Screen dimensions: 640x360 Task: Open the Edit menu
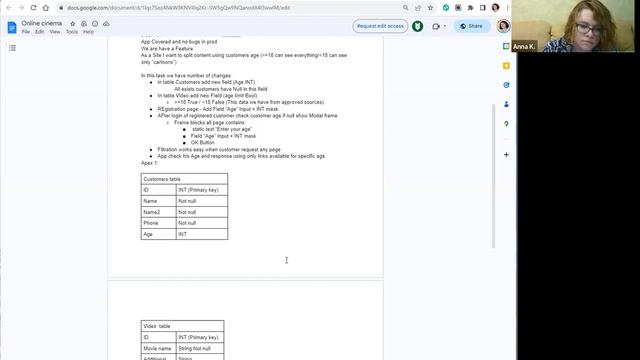(40, 32)
